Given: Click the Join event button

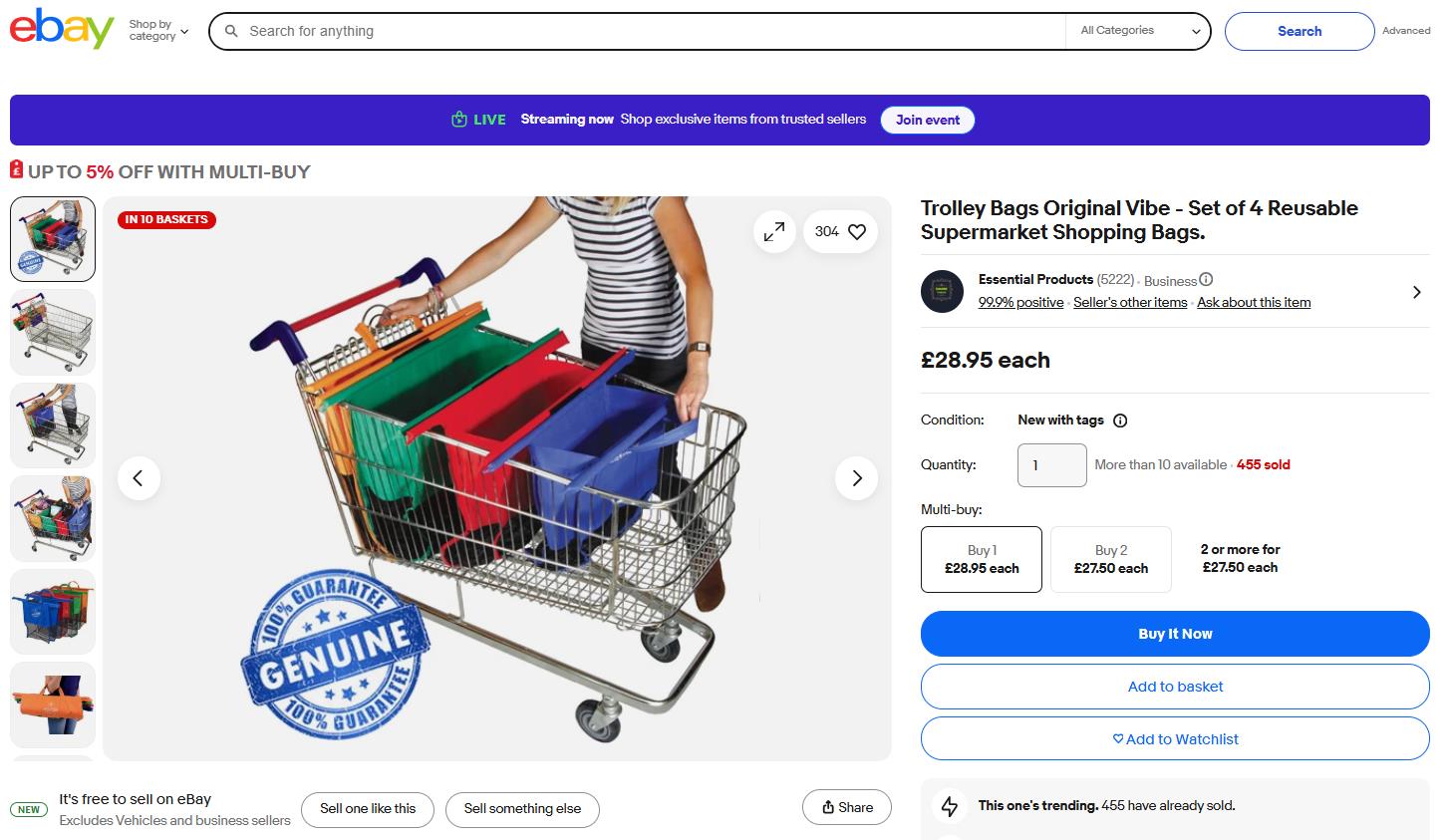Looking at the screenshot, I should pyautogui.click(x=927, y=121).
